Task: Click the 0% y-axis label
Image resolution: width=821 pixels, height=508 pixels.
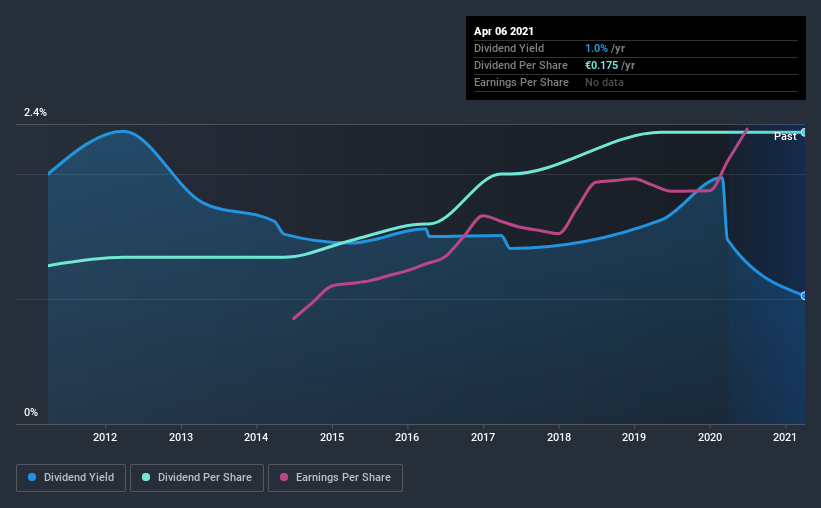Action: [31, 413]
